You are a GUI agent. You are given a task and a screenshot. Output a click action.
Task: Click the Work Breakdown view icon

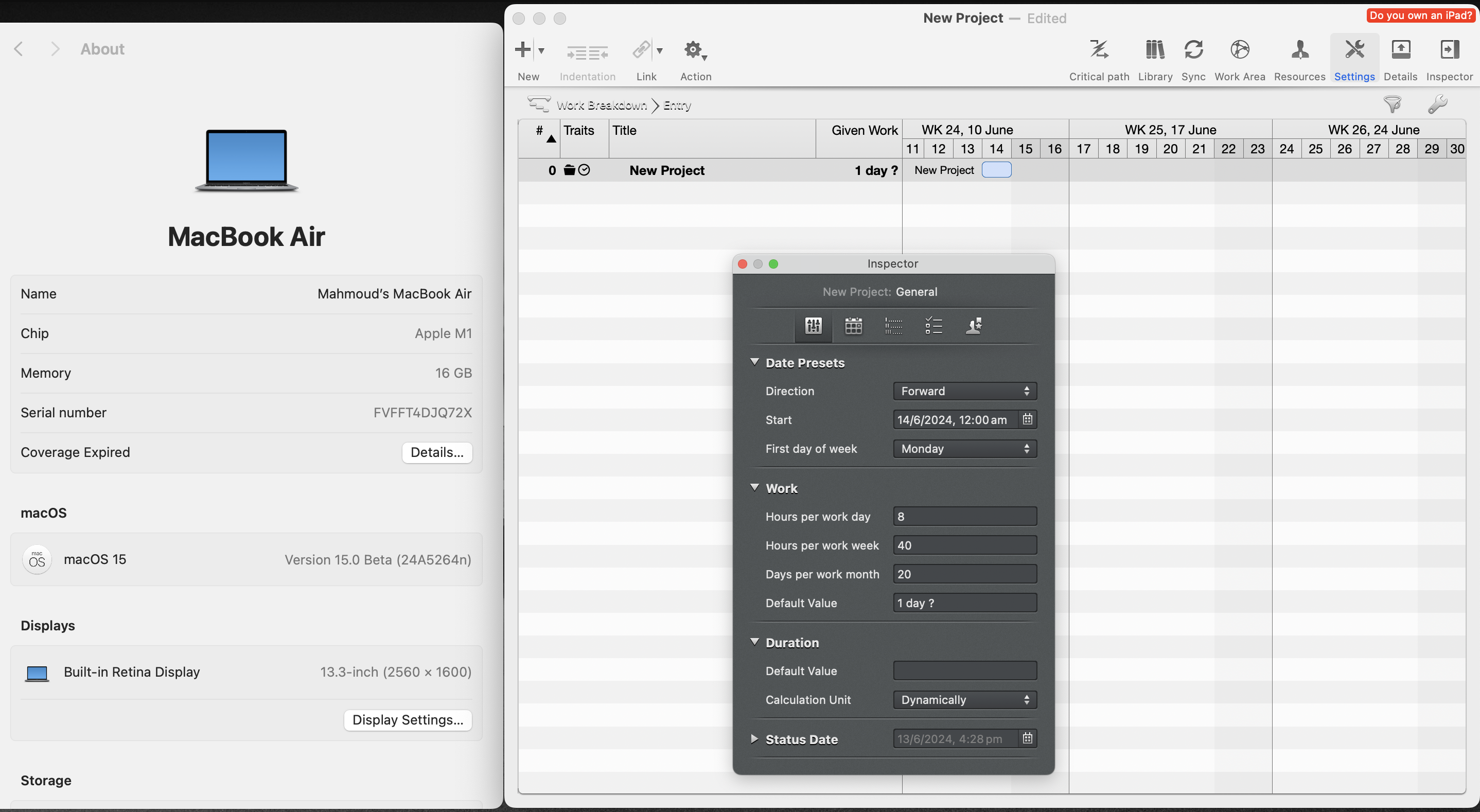(538, 104)
